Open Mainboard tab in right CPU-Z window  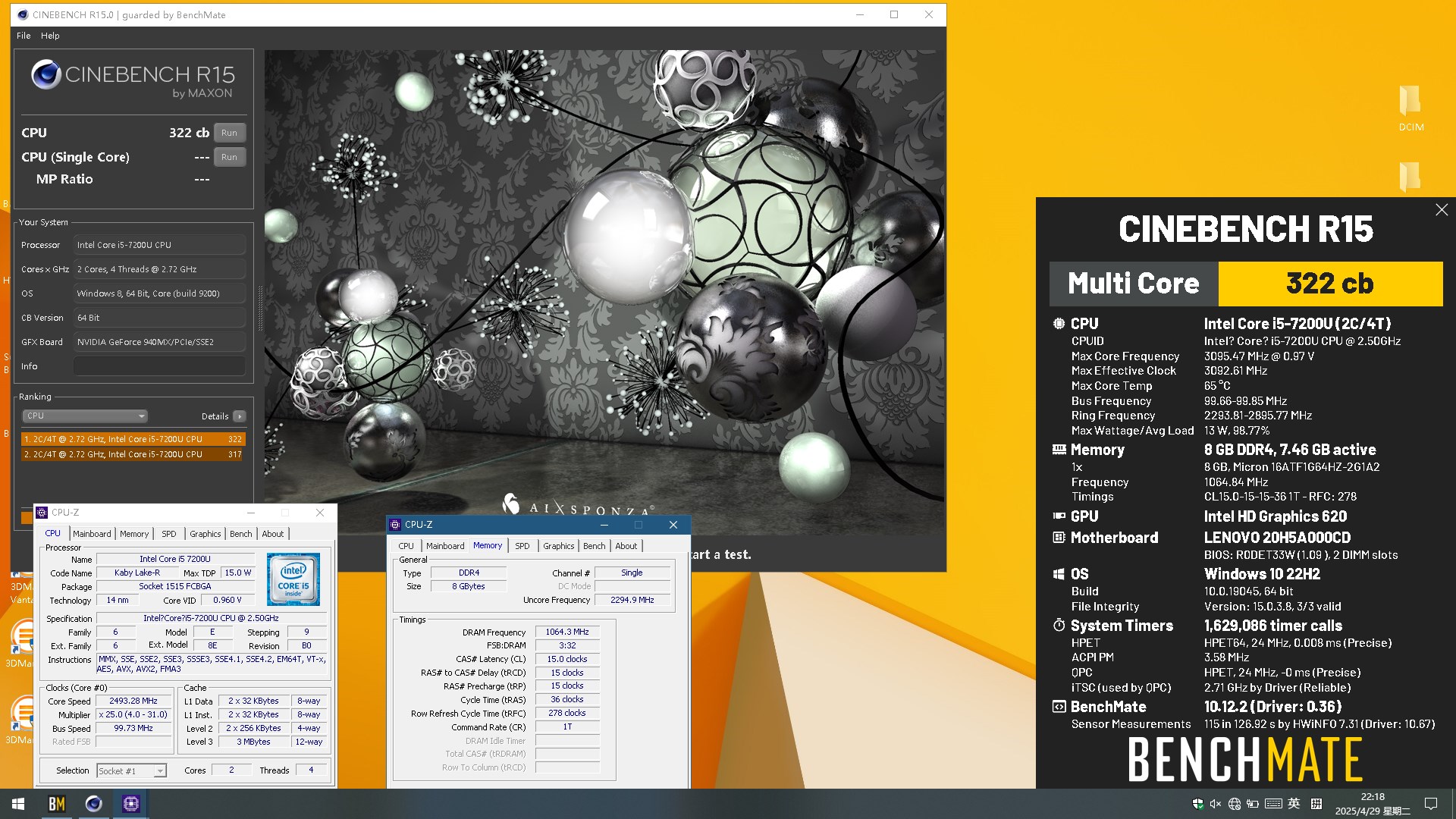point(445,546)
